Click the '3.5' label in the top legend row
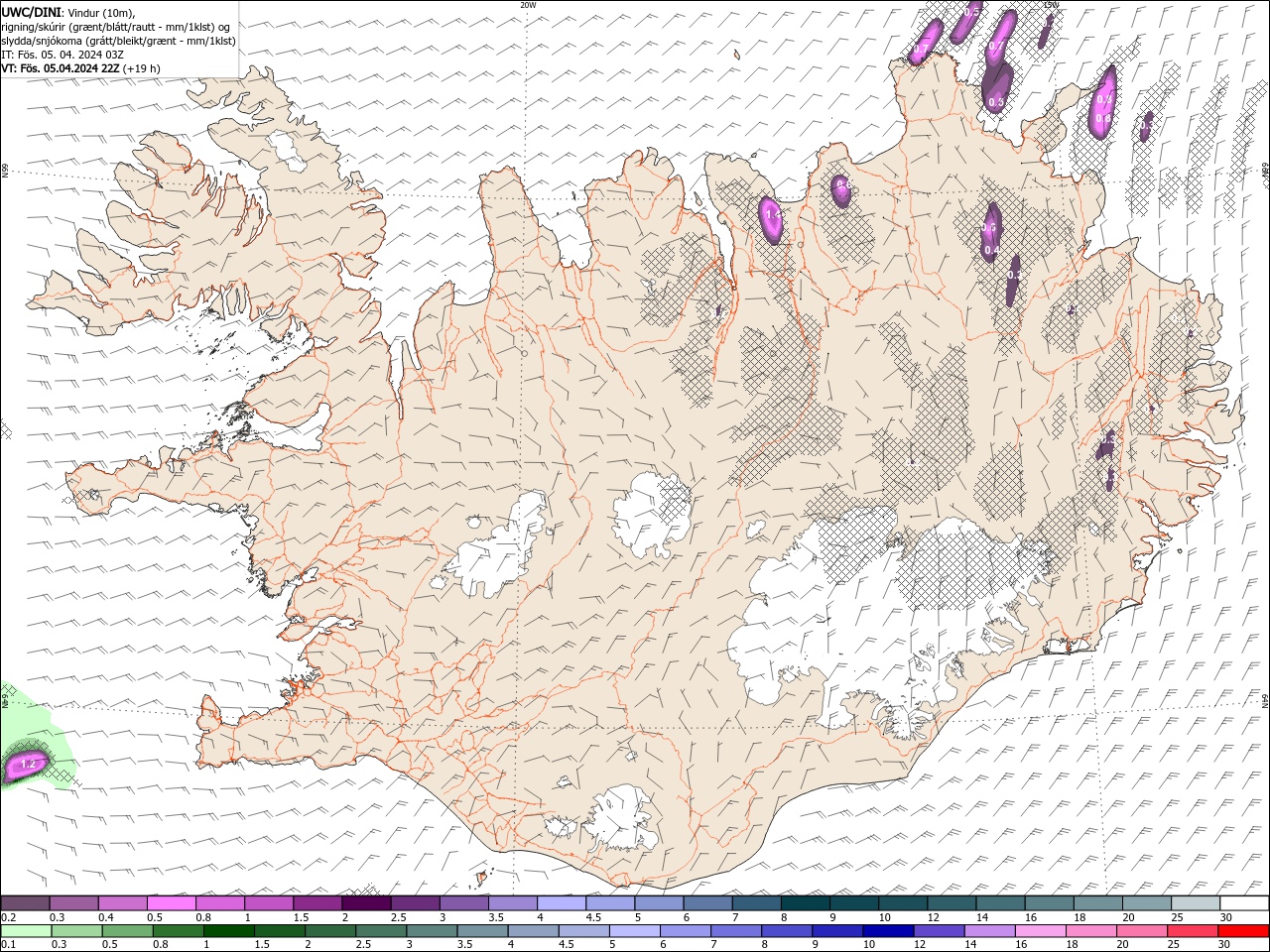This screenshot has height=952, width=1270. click(496, 917)
